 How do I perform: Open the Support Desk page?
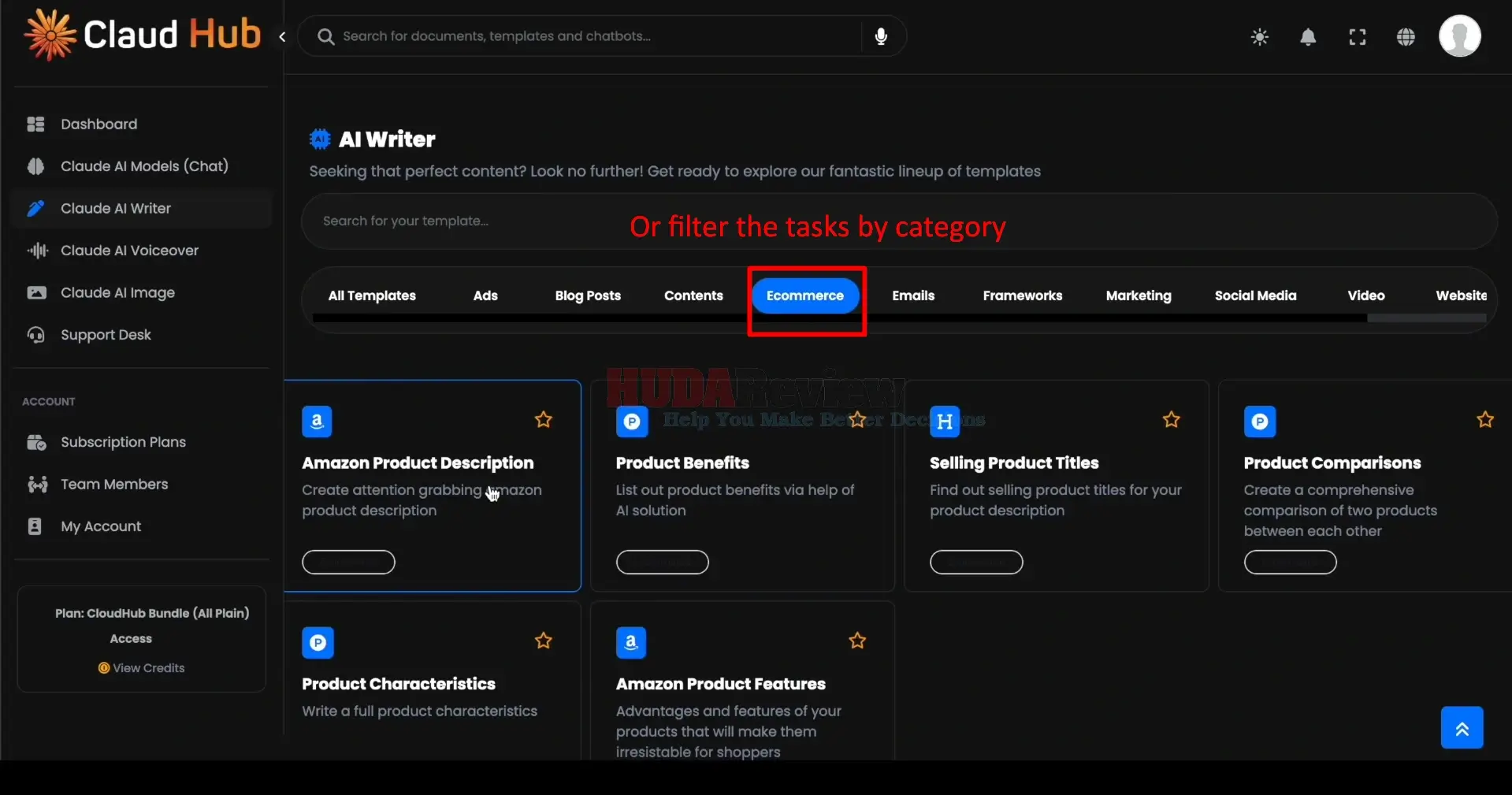(142, 335)
